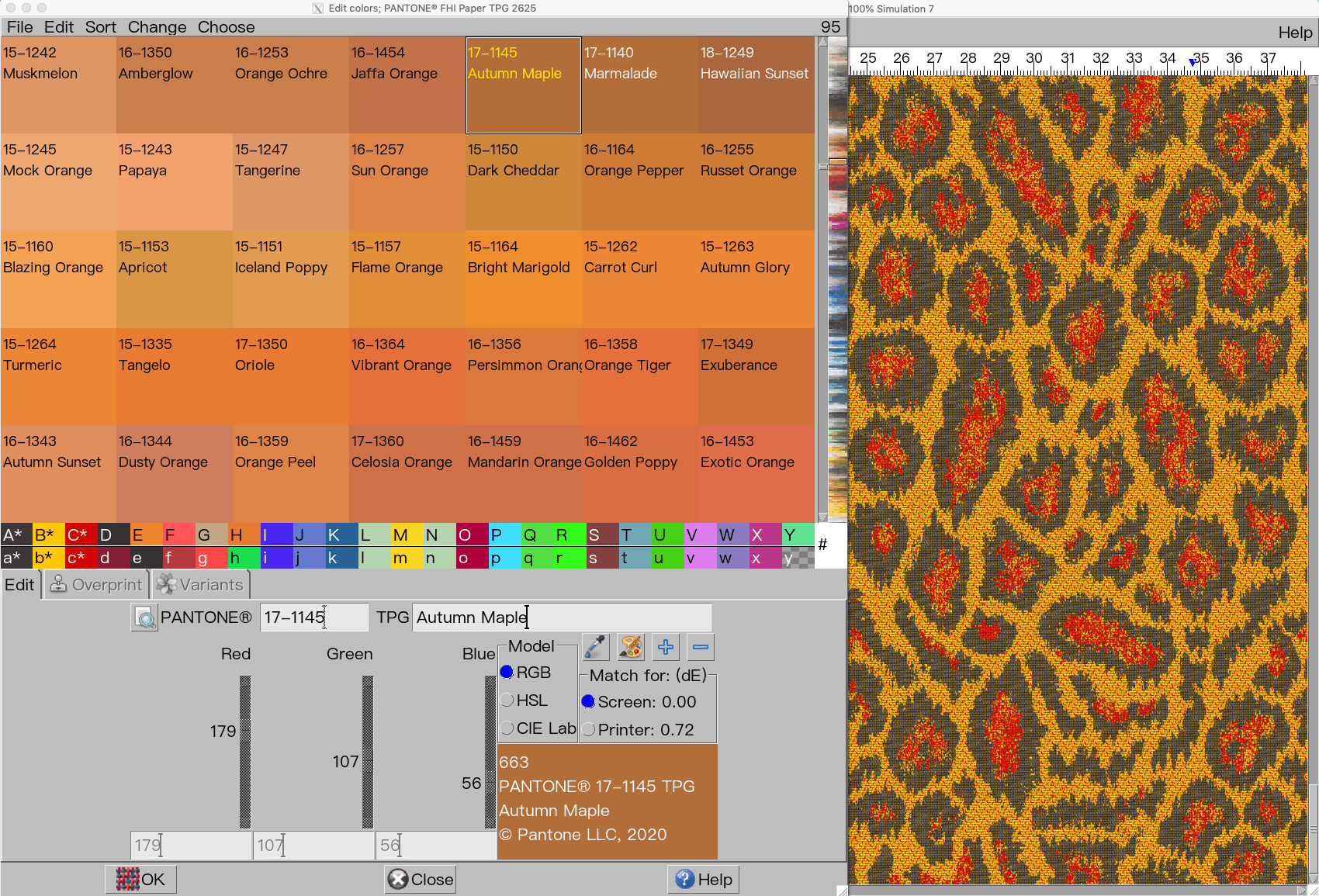Open the Sort menu
This screenshot has width=1319, height=896.
[x=101, y=27]
